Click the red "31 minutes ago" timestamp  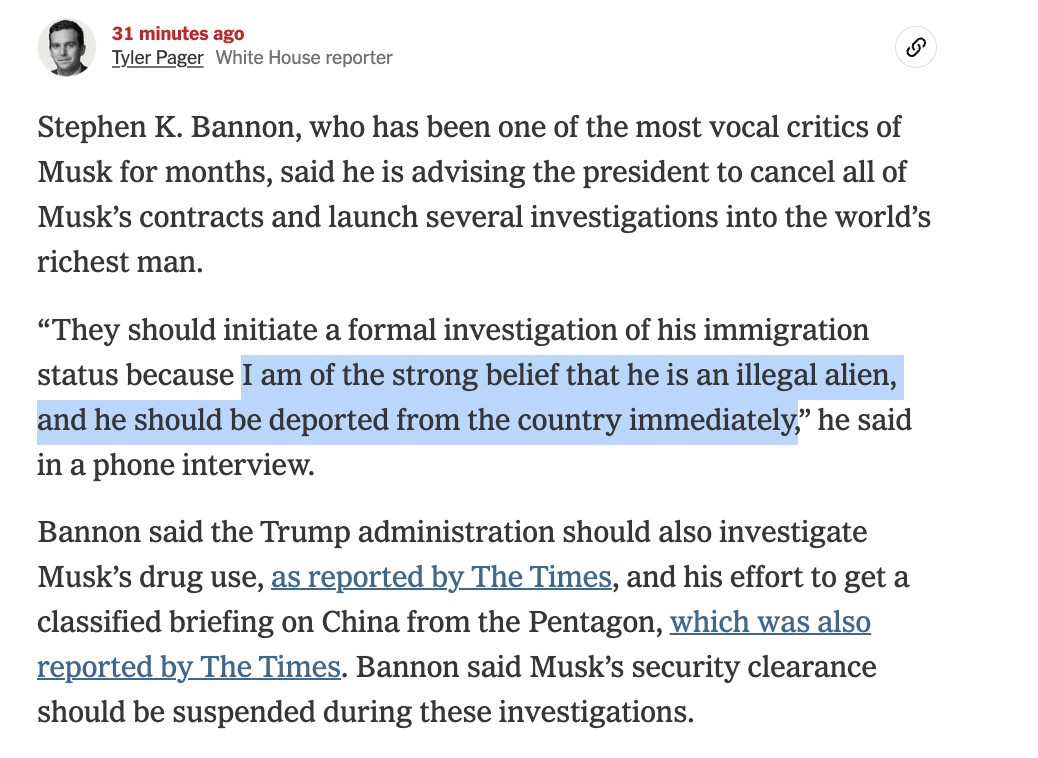tap(178, 34)
